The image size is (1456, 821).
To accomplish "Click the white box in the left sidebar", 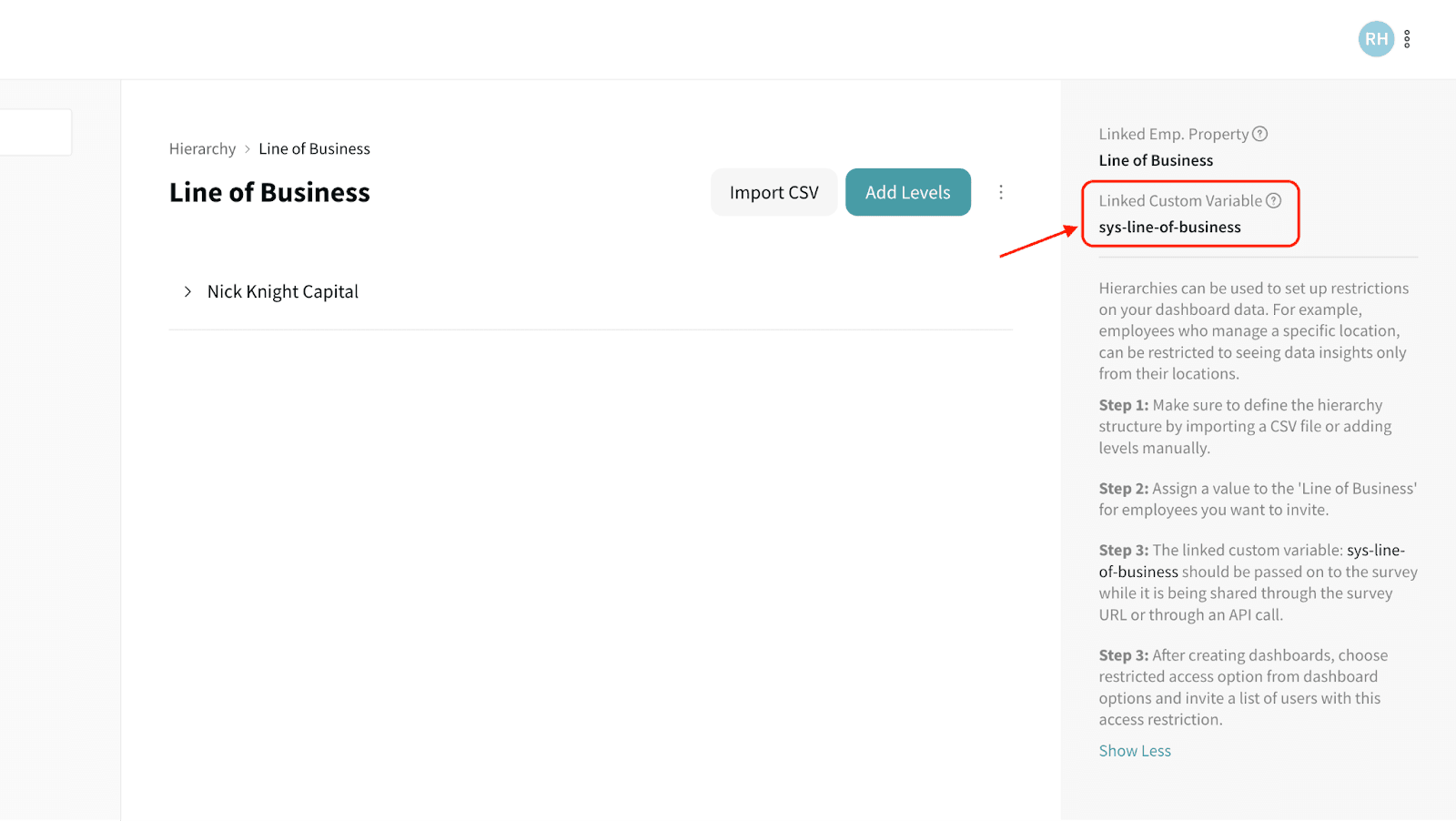I will tap(35, 132).
